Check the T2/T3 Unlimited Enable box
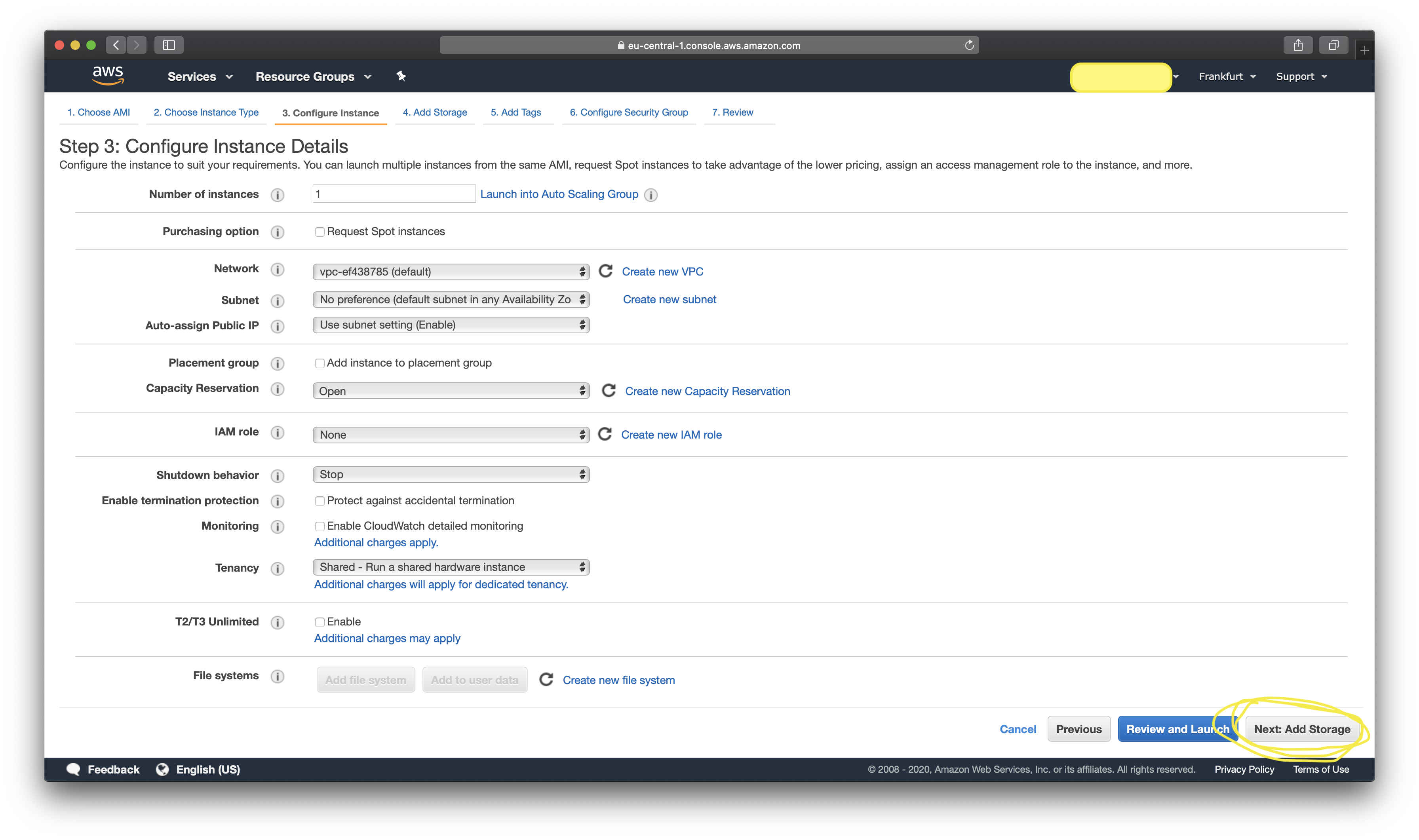The width and height of the screenshot is (1419, 840). (x=320, y=622)
